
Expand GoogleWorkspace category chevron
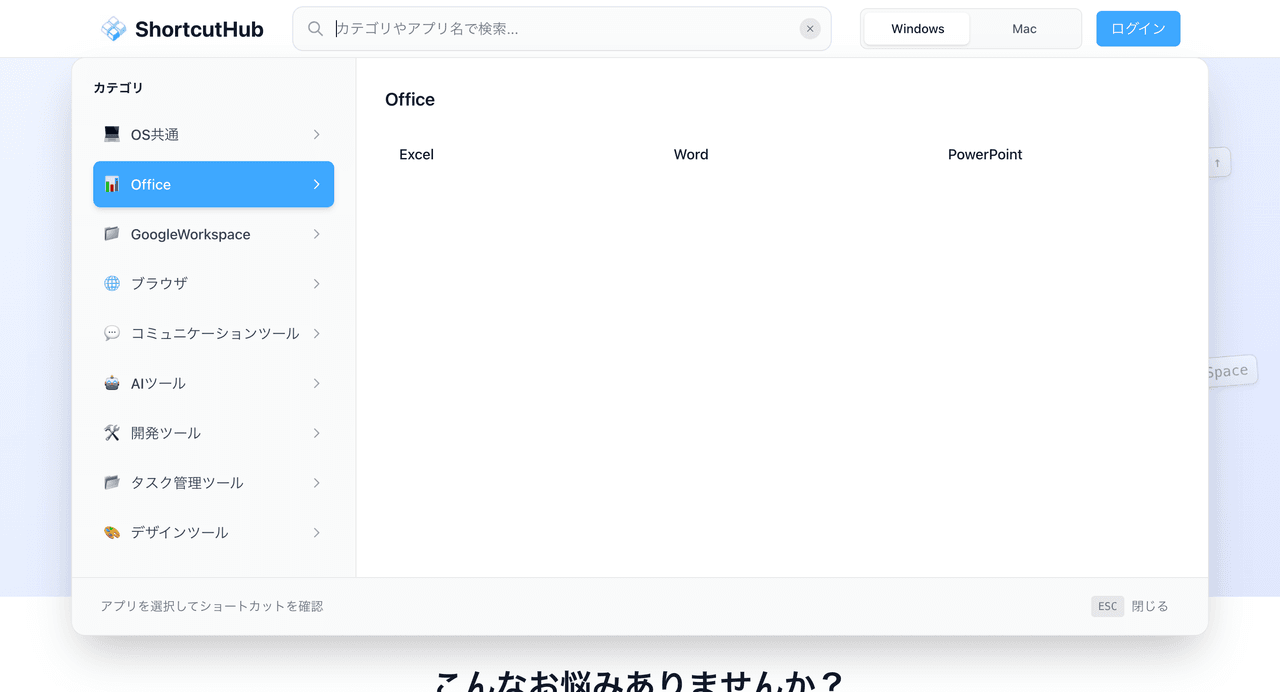(x=316, y=234)
